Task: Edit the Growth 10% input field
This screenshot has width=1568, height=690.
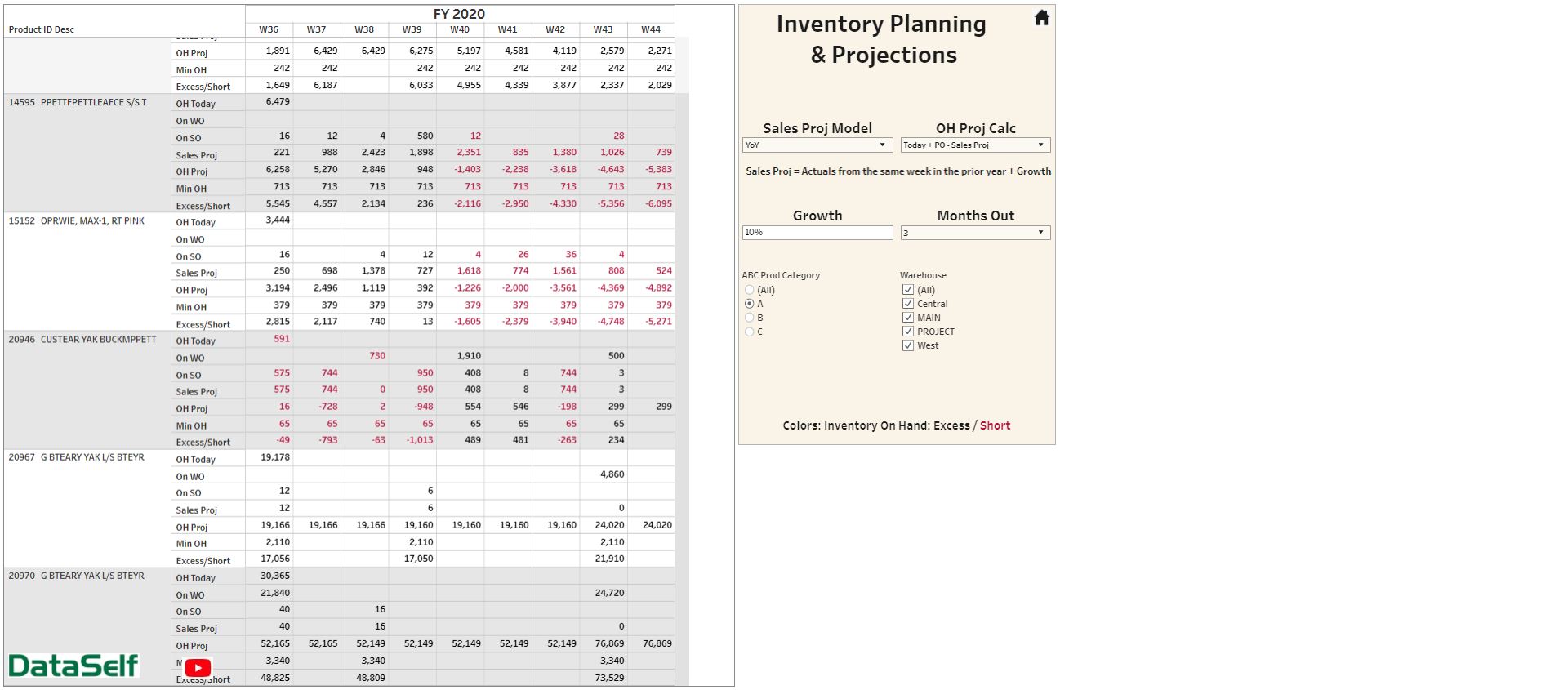Action: 817,233
